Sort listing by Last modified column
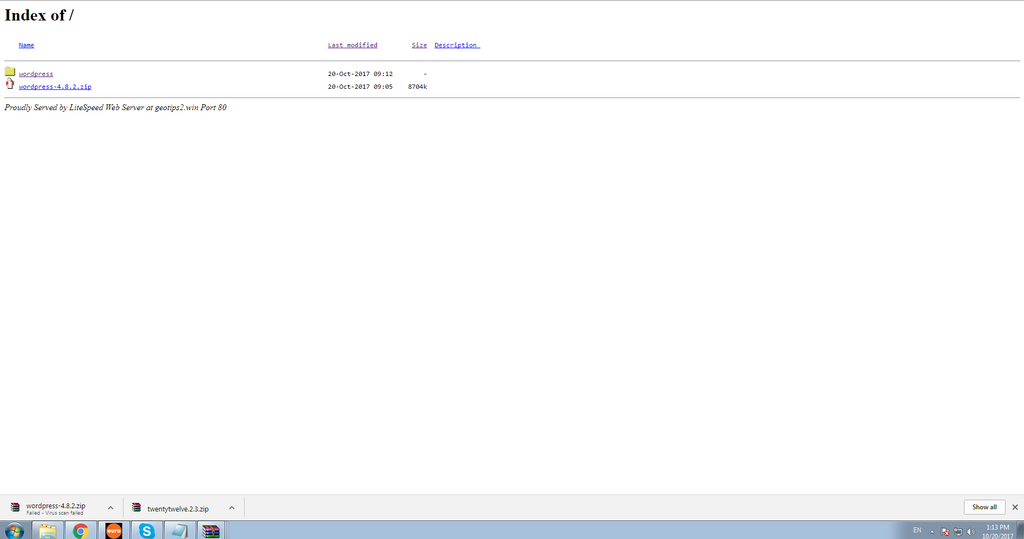The width and height of the screenshot is (1024, 539). click(x=353, y=45)
